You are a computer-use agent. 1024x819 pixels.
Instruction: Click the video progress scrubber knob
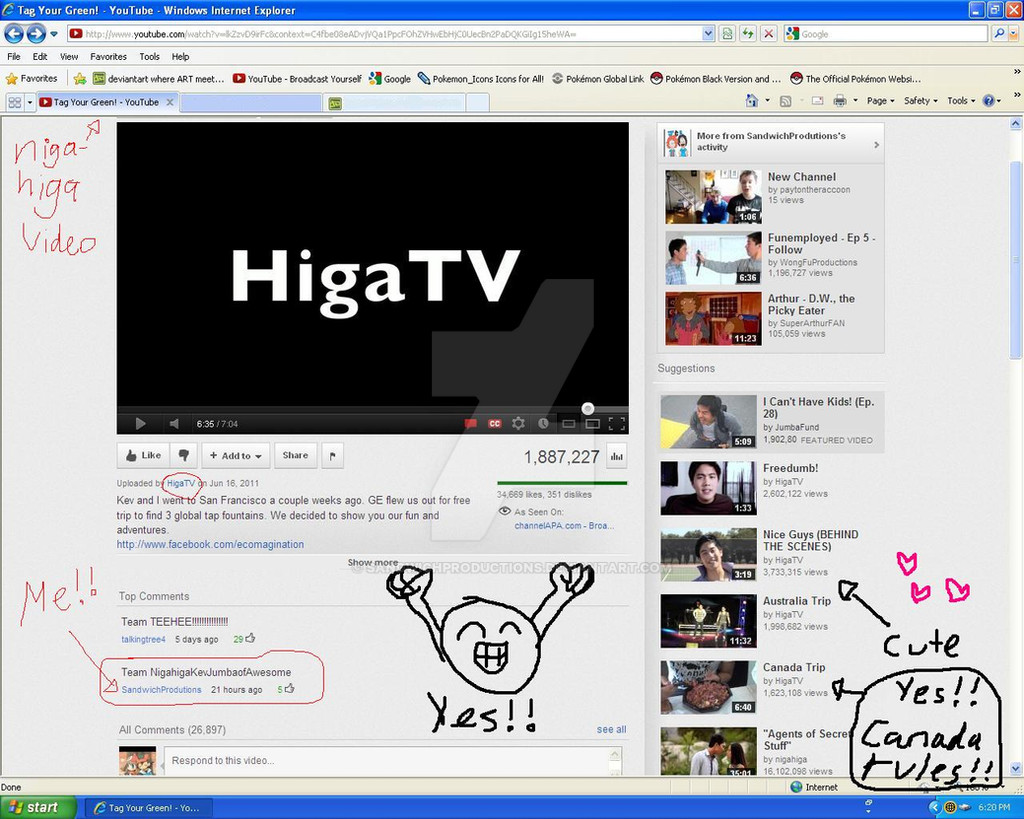[588, 409]
